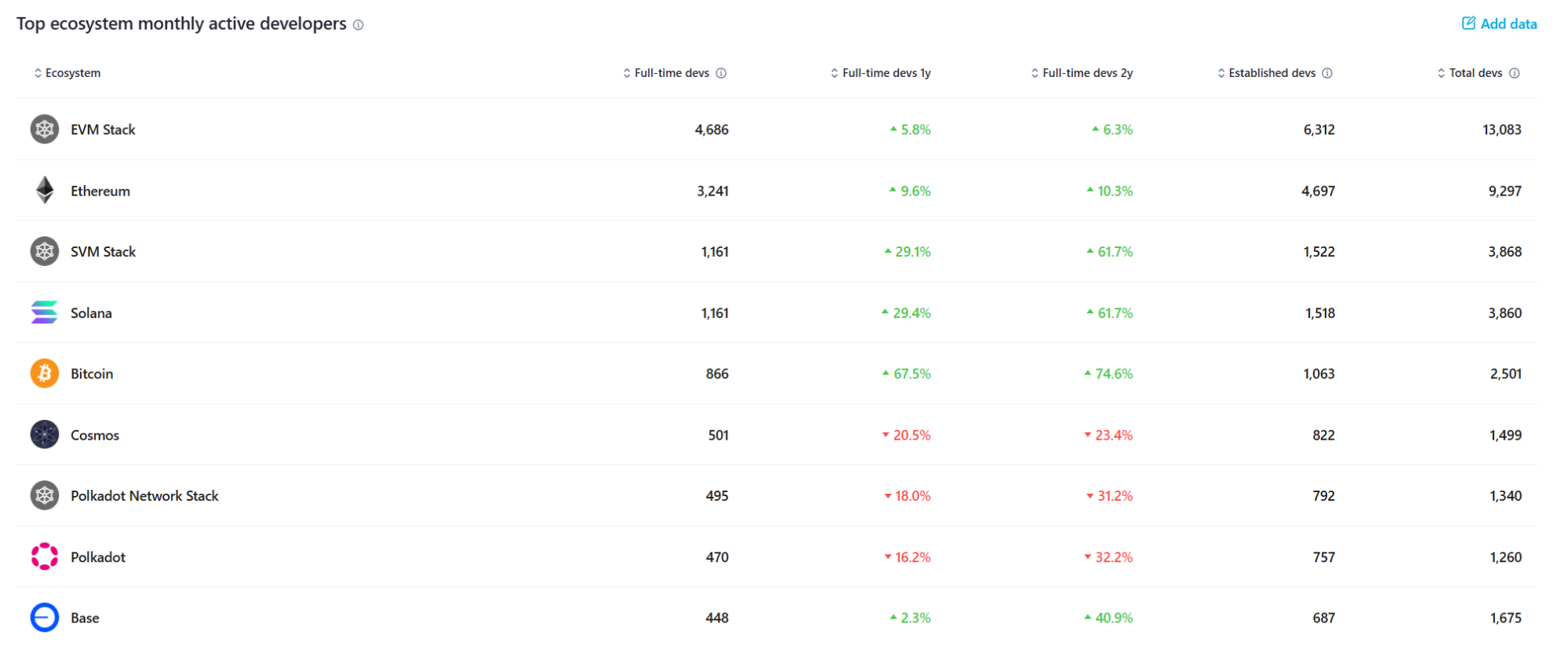Open the Polkadot ecosystem name
The width and height of the screenshot is (1568, 646).
pyautogui.click(x=98, y=557)
